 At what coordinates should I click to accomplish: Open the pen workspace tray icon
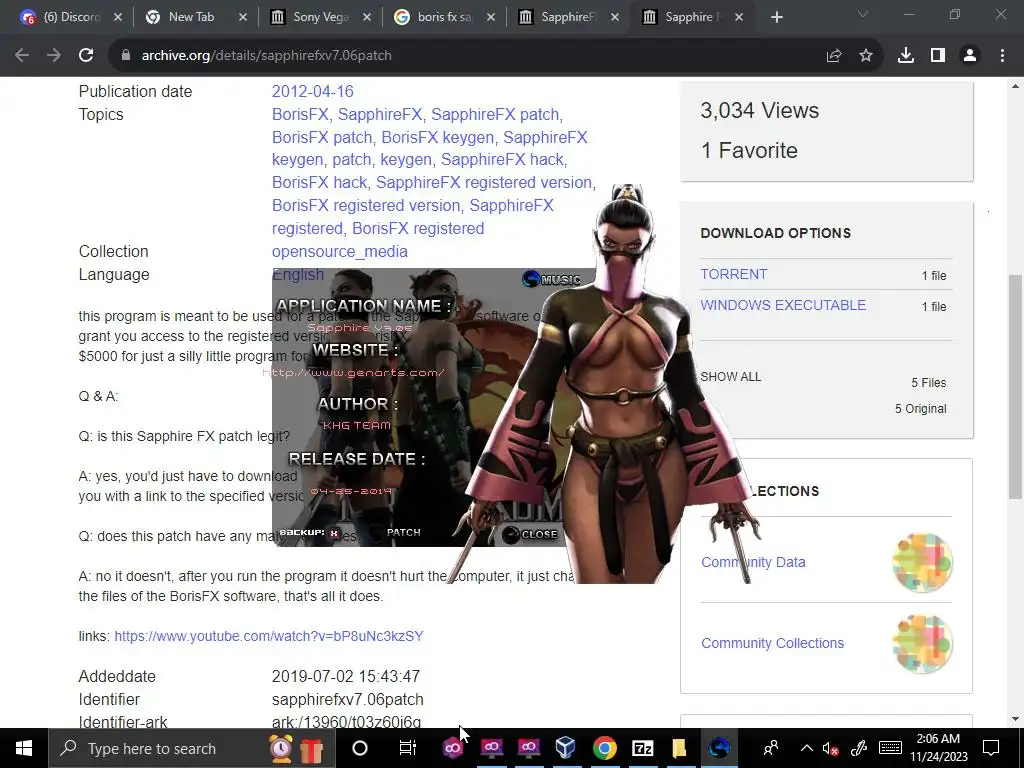click(859, 748)
